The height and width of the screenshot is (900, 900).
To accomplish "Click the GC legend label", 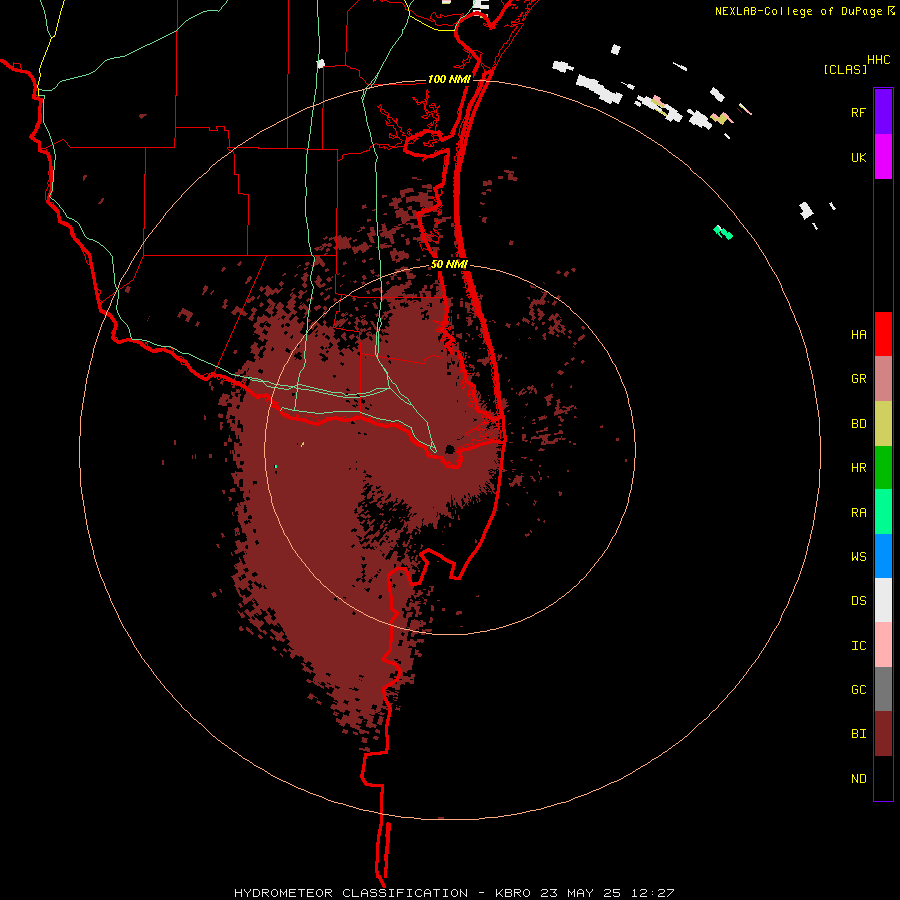I will coord(858,689).
